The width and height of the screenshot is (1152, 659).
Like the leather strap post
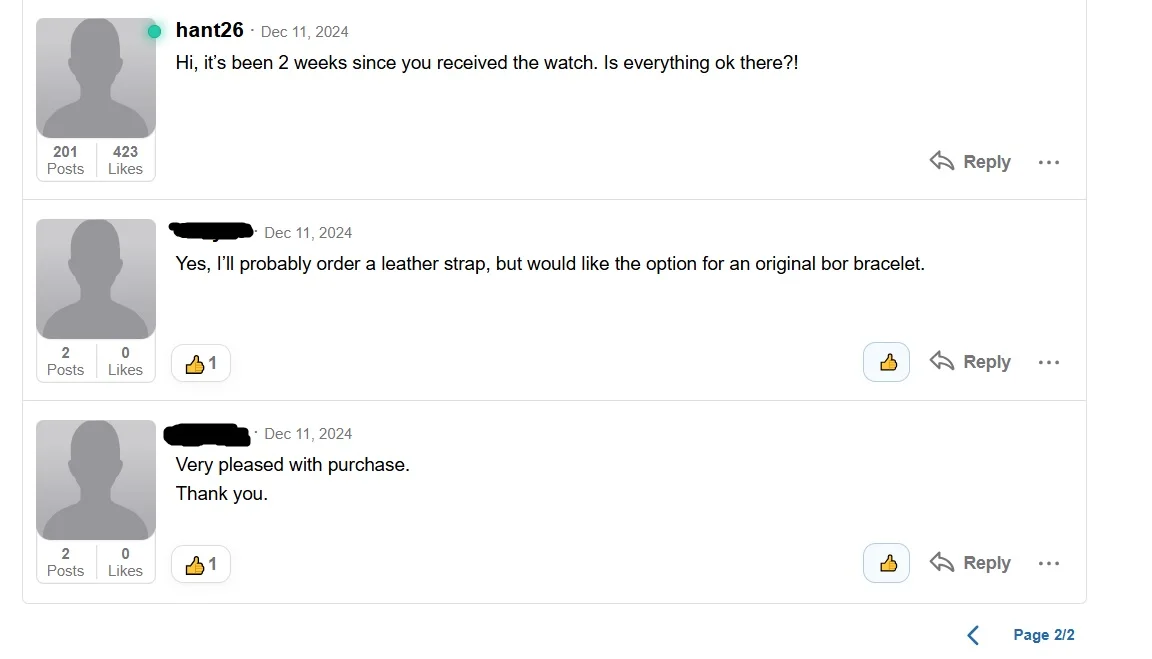(x=886, y=363)
